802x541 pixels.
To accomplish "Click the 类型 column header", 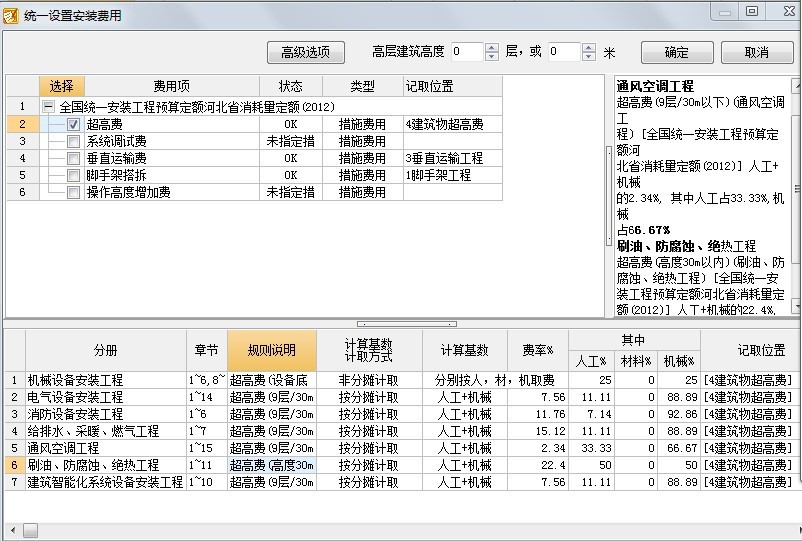I will (363, 86).
